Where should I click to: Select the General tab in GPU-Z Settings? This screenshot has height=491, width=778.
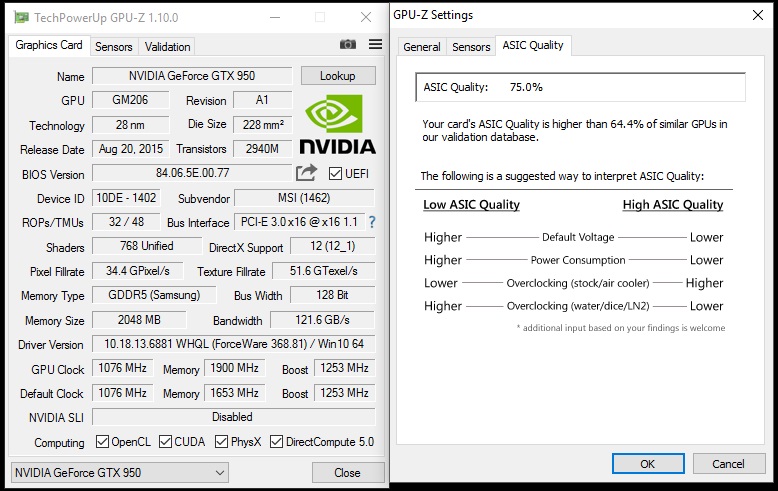point(422,47)
